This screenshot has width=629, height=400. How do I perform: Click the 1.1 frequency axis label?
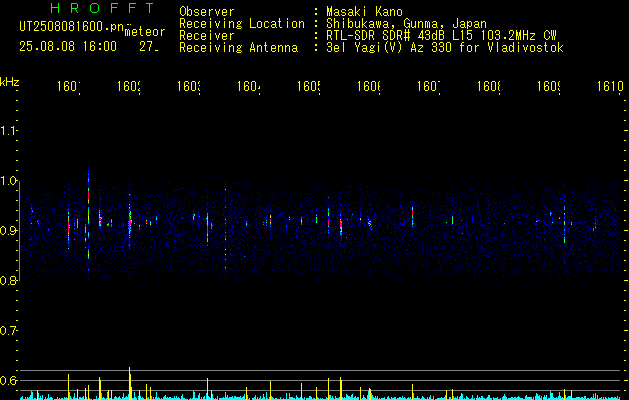pyautogui.click(x=8, y=130)
